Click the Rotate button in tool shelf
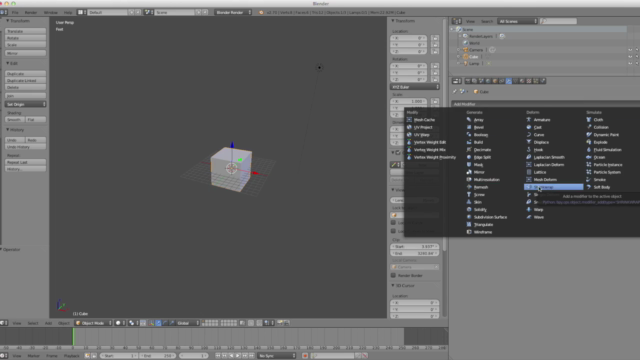This screenshot has height=360, width=640. coord(25,38)
